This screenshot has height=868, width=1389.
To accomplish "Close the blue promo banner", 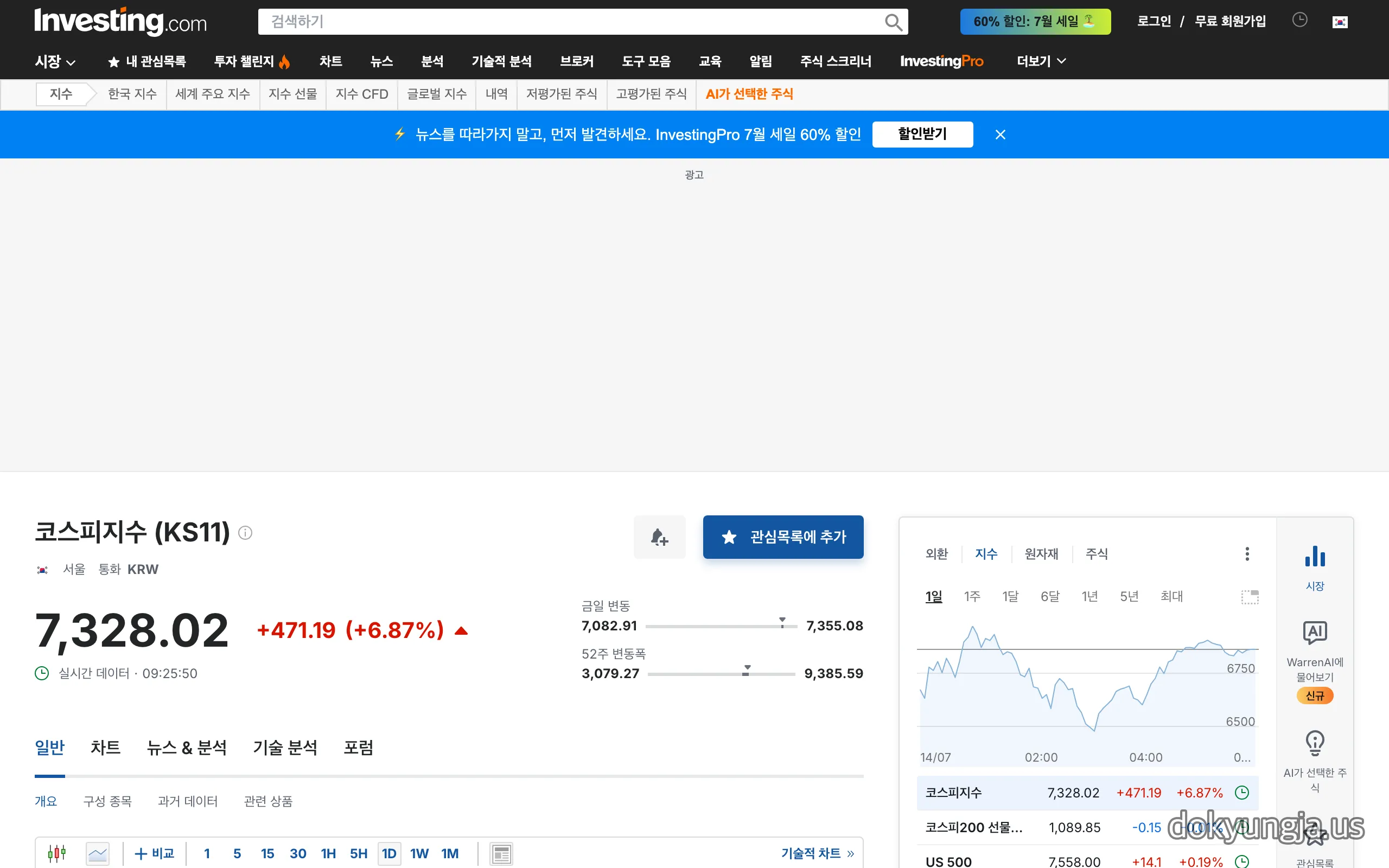I will (x=1001, y=135).
